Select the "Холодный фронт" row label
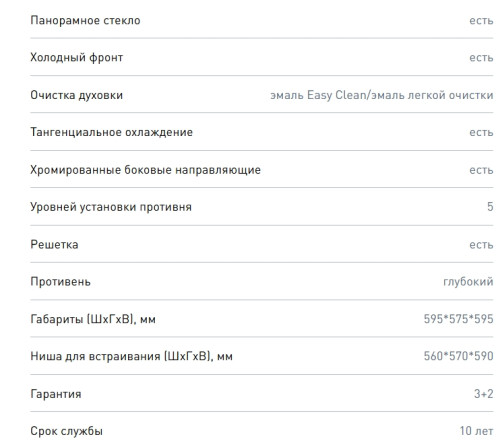Image resolution: width=500 pixels, height=445 pixels. 77,58
